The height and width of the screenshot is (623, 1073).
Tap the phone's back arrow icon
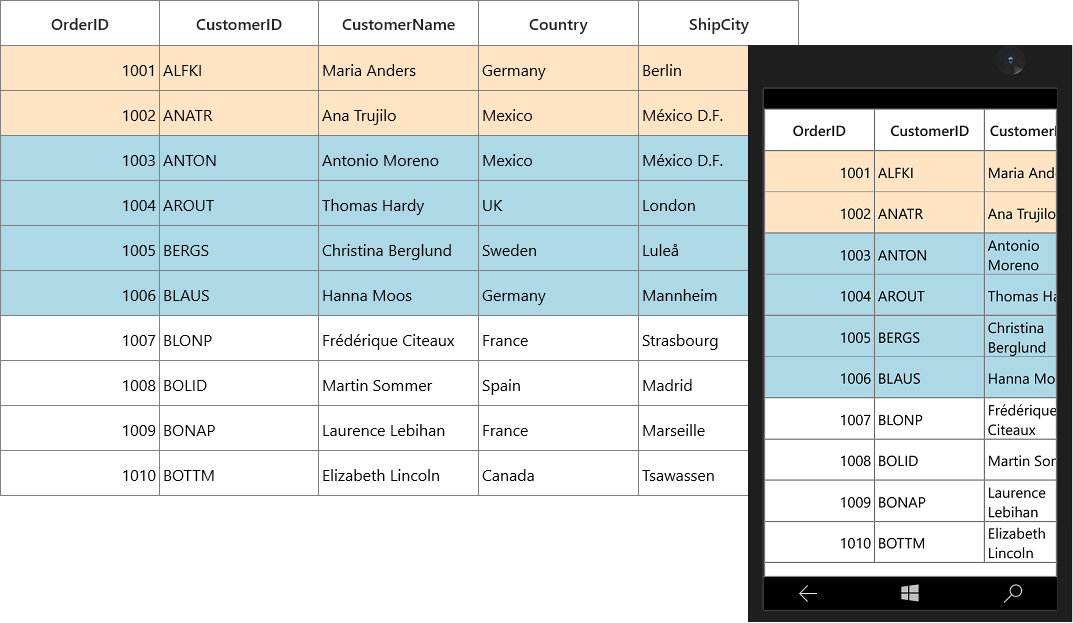[808, 594]
